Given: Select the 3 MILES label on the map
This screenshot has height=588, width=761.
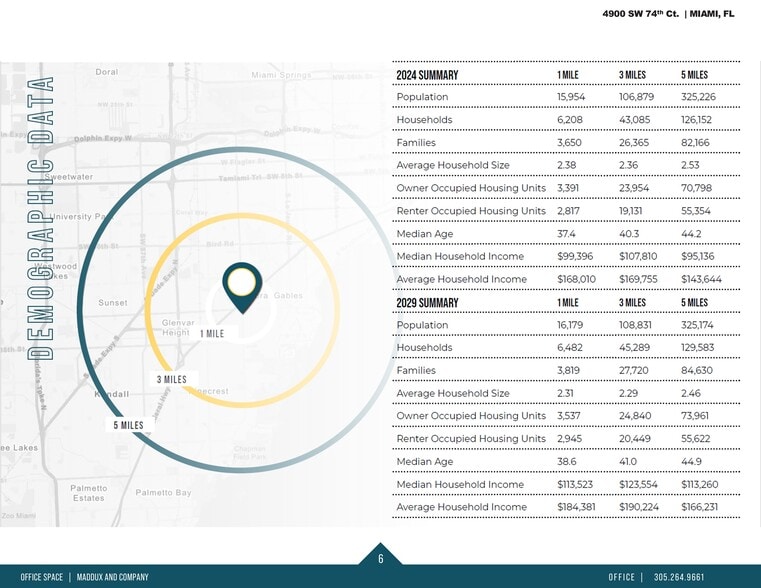Looking at the screenshot, I should click(x=172, y=379).
